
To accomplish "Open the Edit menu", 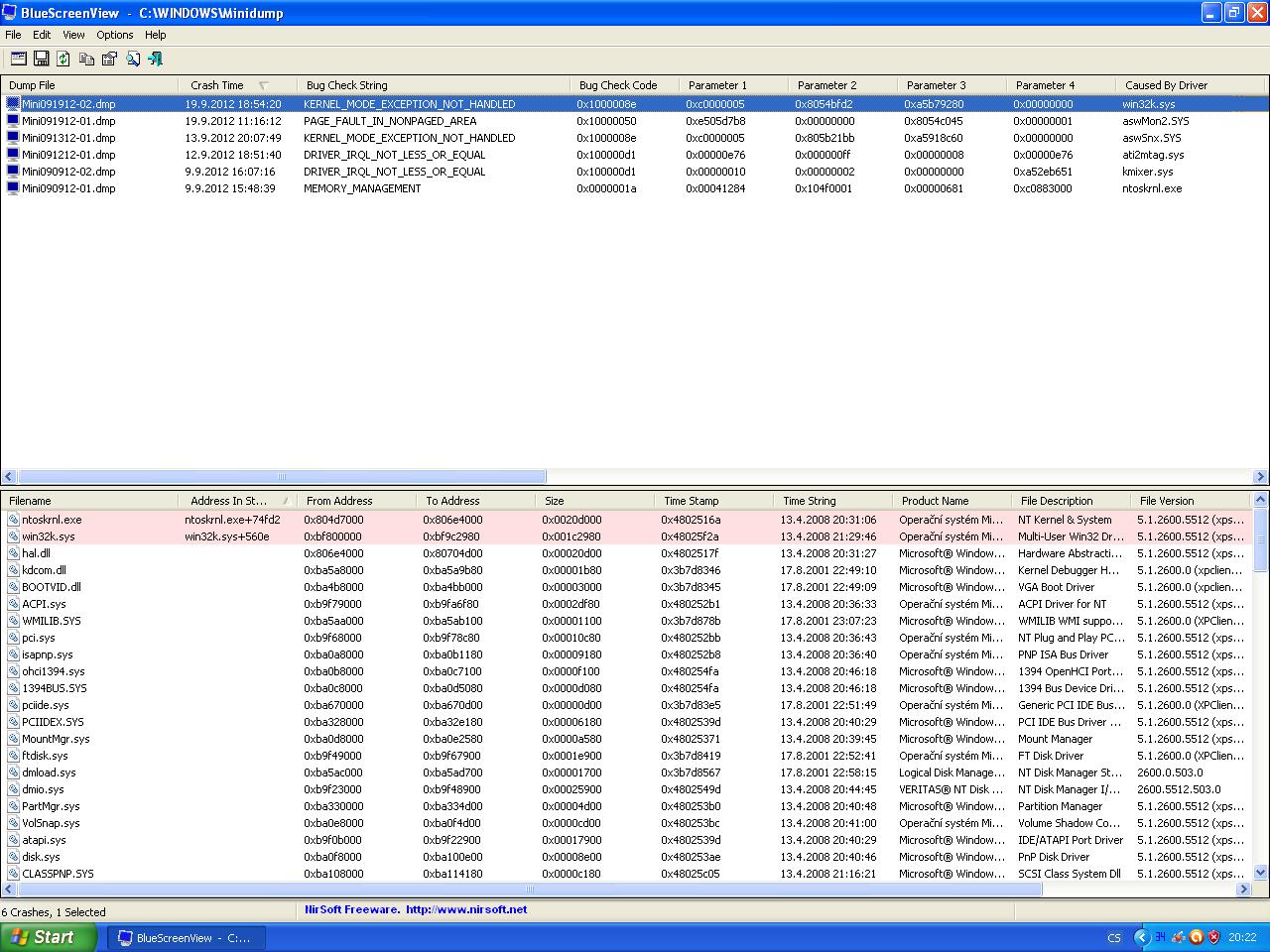I will tap(42, 35).
